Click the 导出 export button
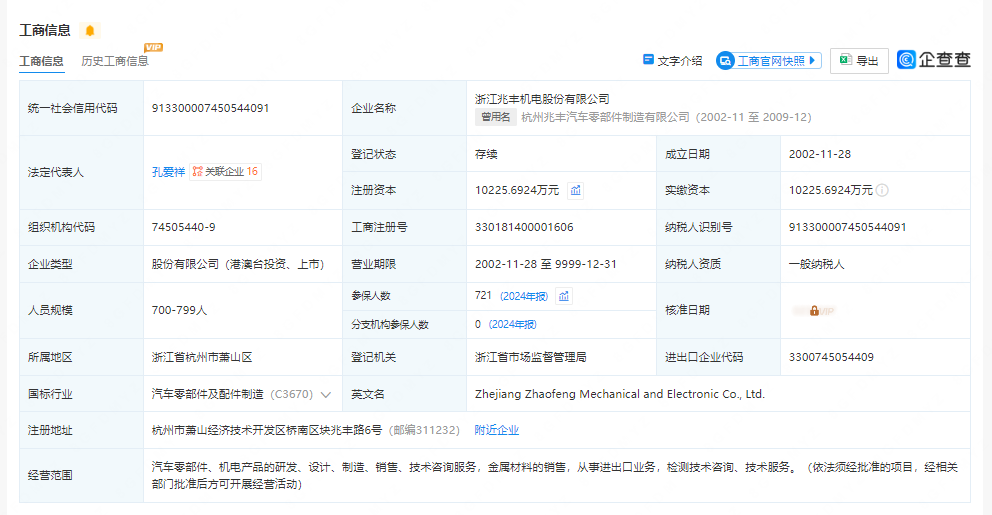Screen dimensions: 992x515 859,61
